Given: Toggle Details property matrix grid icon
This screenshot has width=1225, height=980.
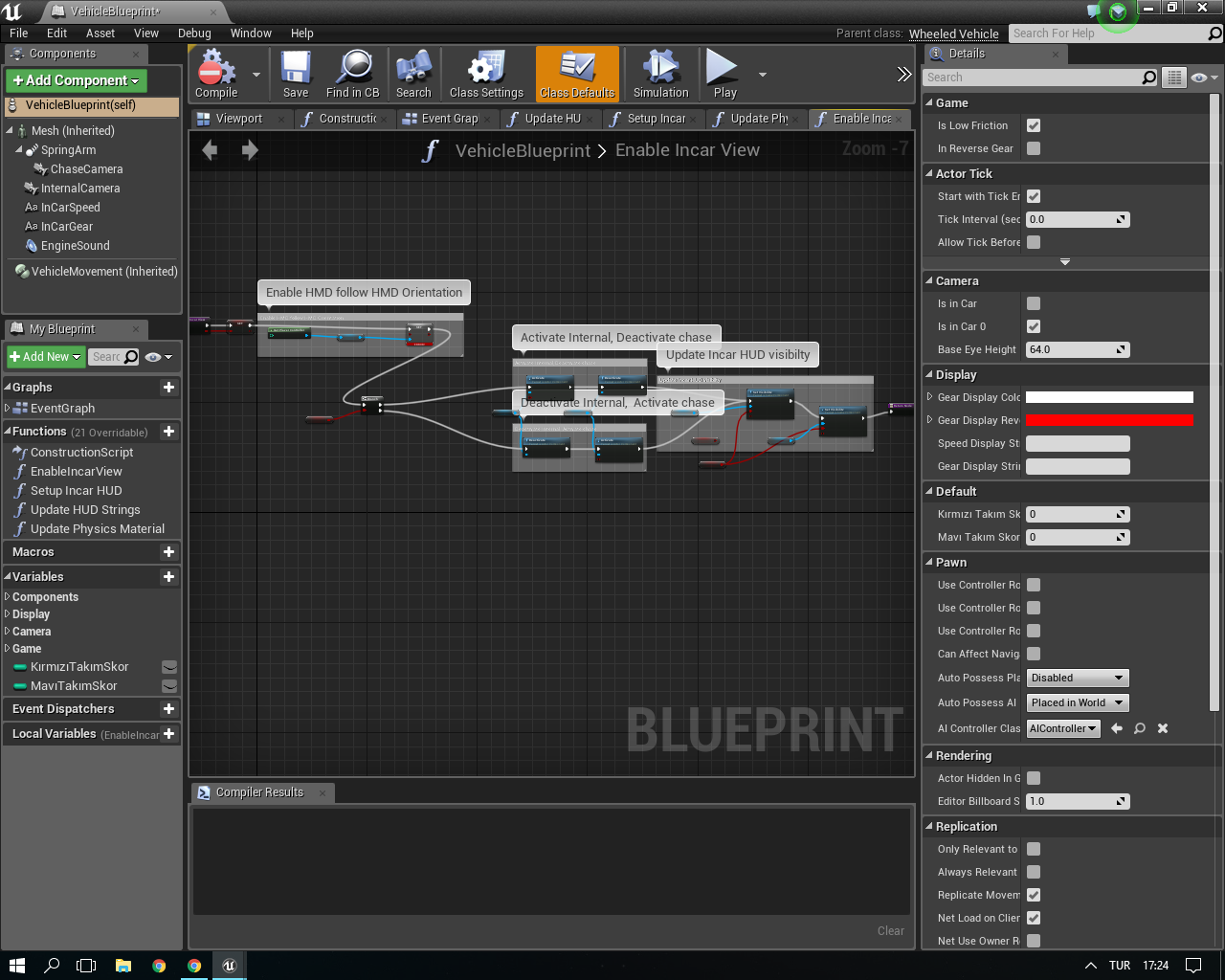Looking at the screenshot, I should pos(1173,78).
